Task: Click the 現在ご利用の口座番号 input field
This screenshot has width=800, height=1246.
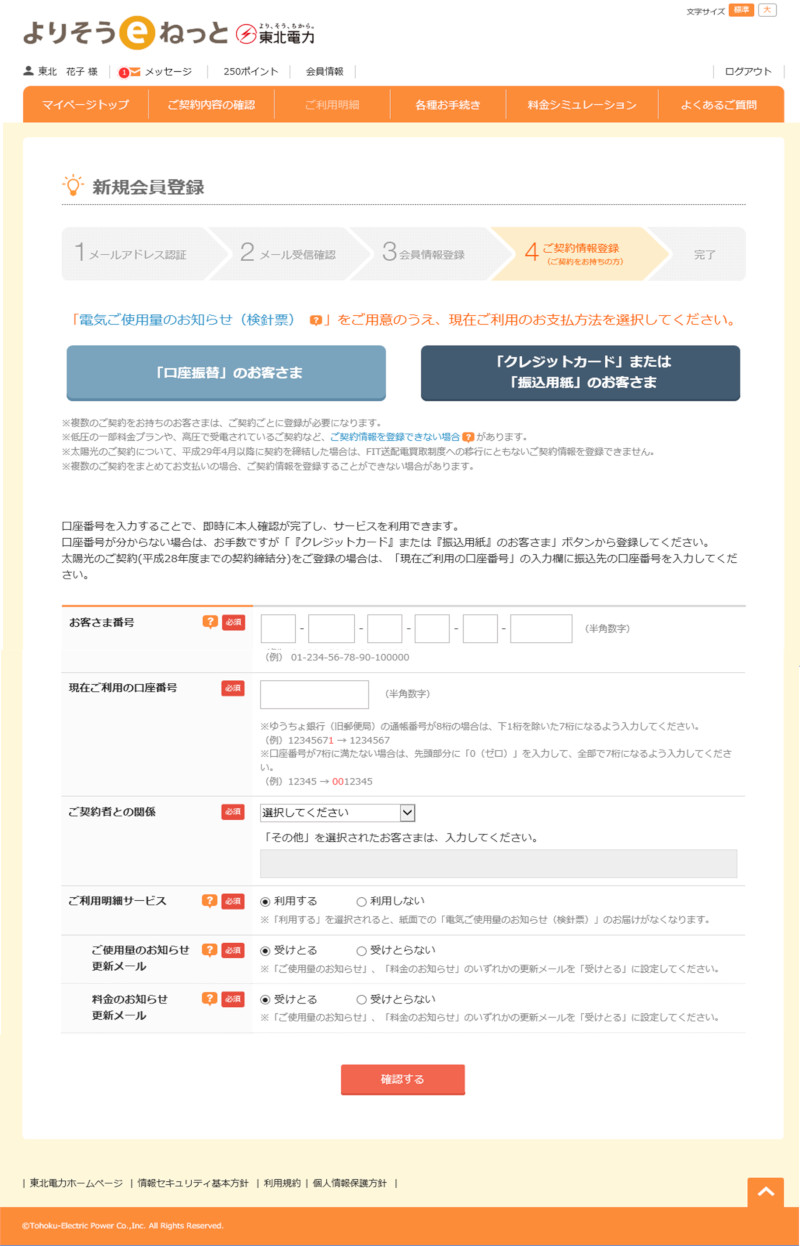Action: [x=315, y=694]
